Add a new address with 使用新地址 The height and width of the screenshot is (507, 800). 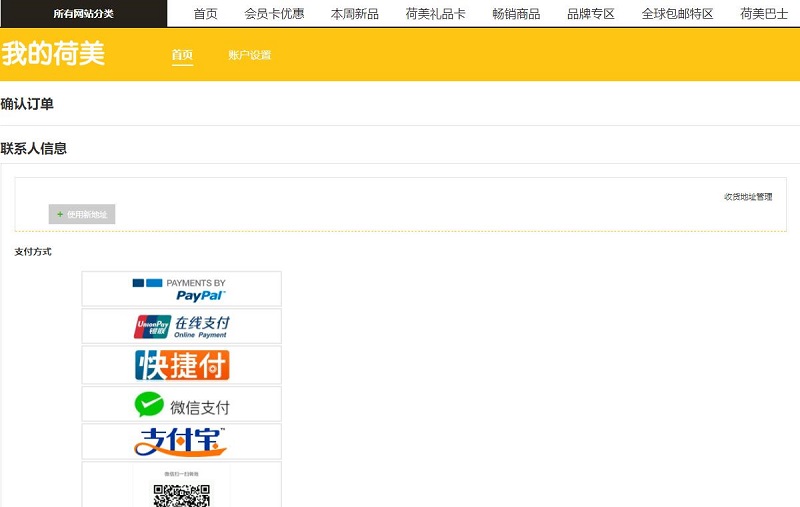point(82,214)
